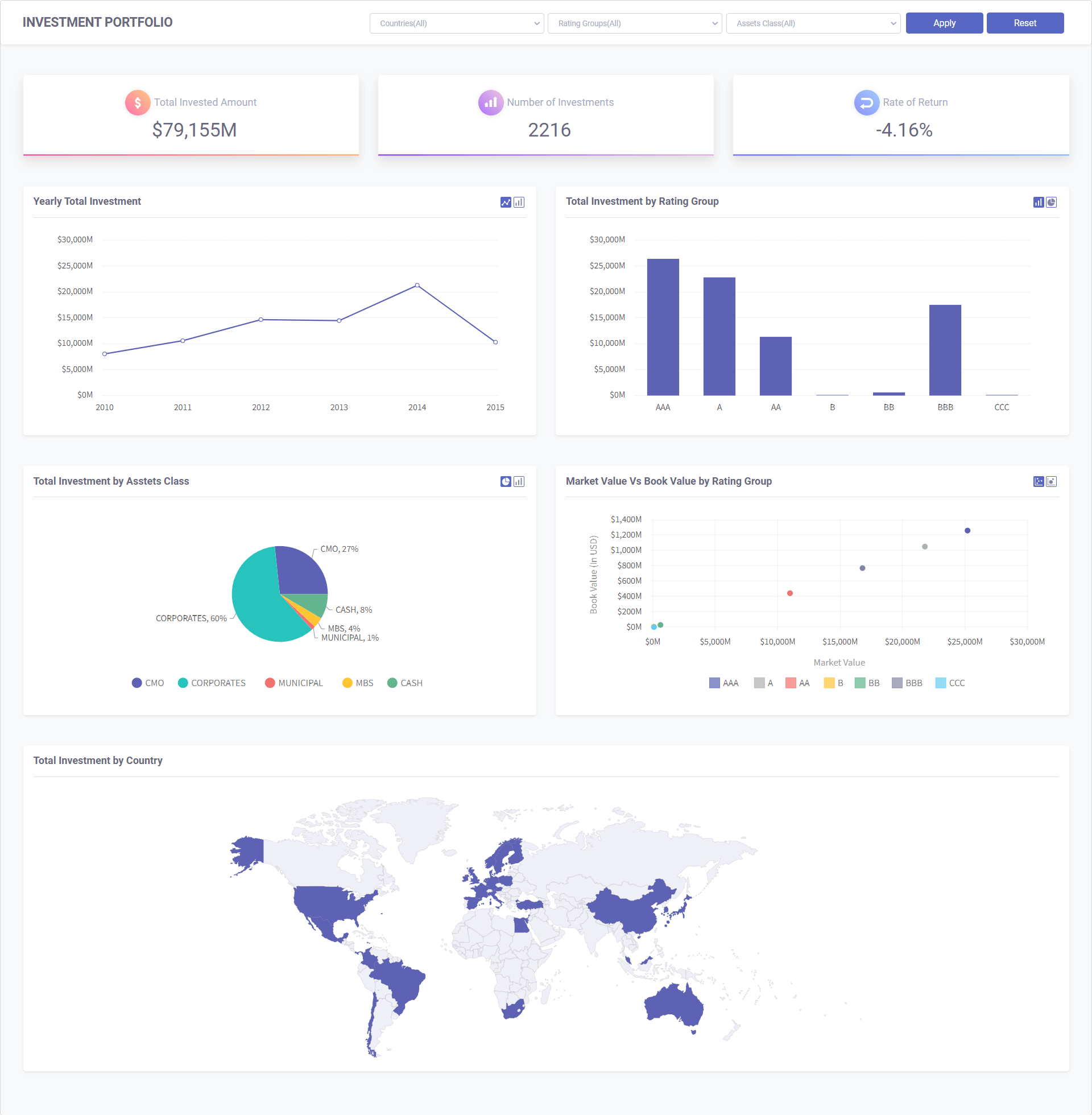Toggle CMO visibility in assets class pie chart
Image resolution: width=1092 pixels, height=1115 pixels.
(155, 683)
